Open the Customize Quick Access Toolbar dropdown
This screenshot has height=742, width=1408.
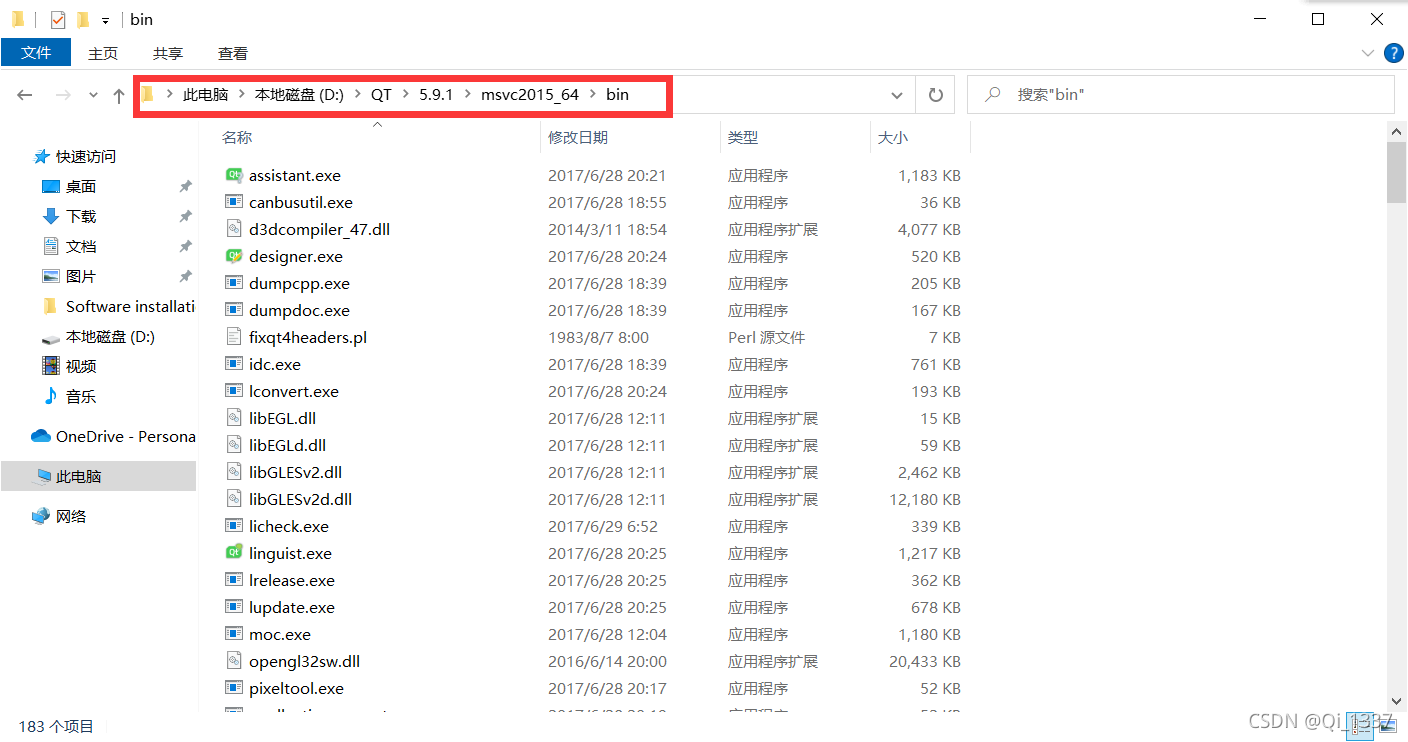point(105,20)
